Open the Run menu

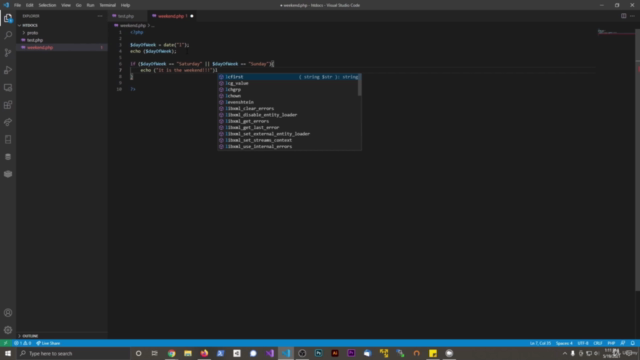90,5
